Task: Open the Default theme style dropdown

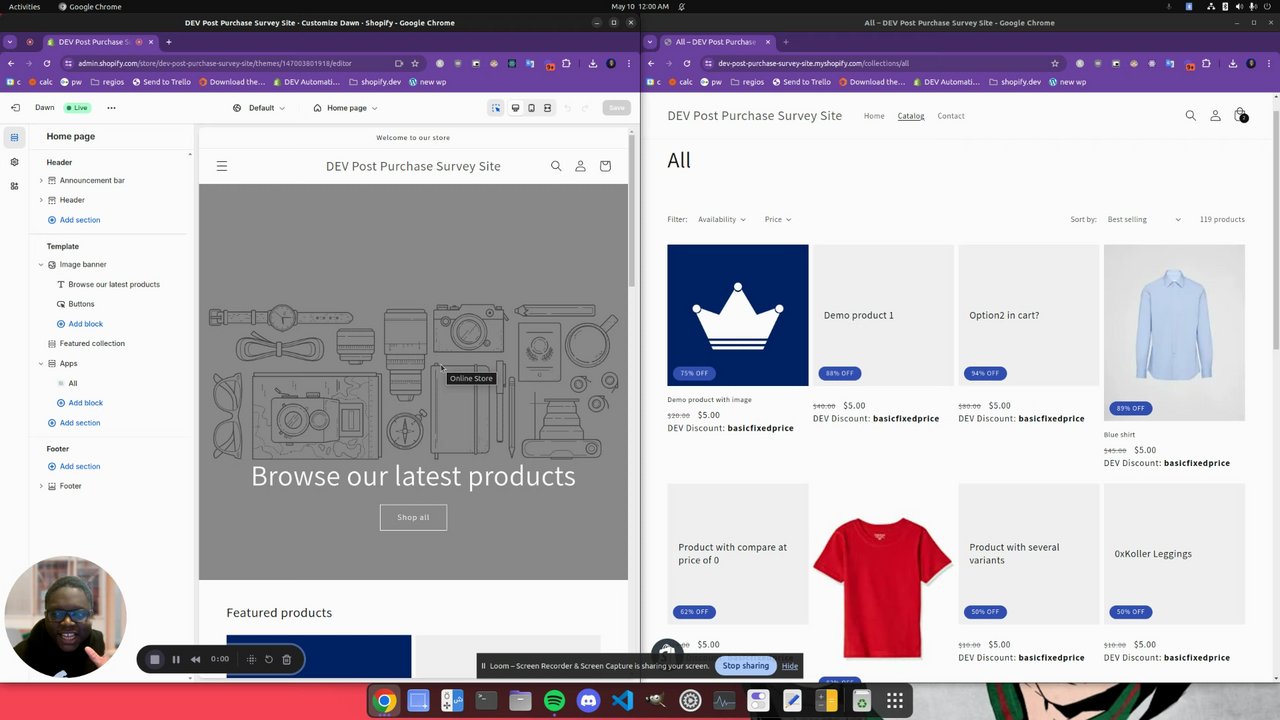Action: point(259,108)
